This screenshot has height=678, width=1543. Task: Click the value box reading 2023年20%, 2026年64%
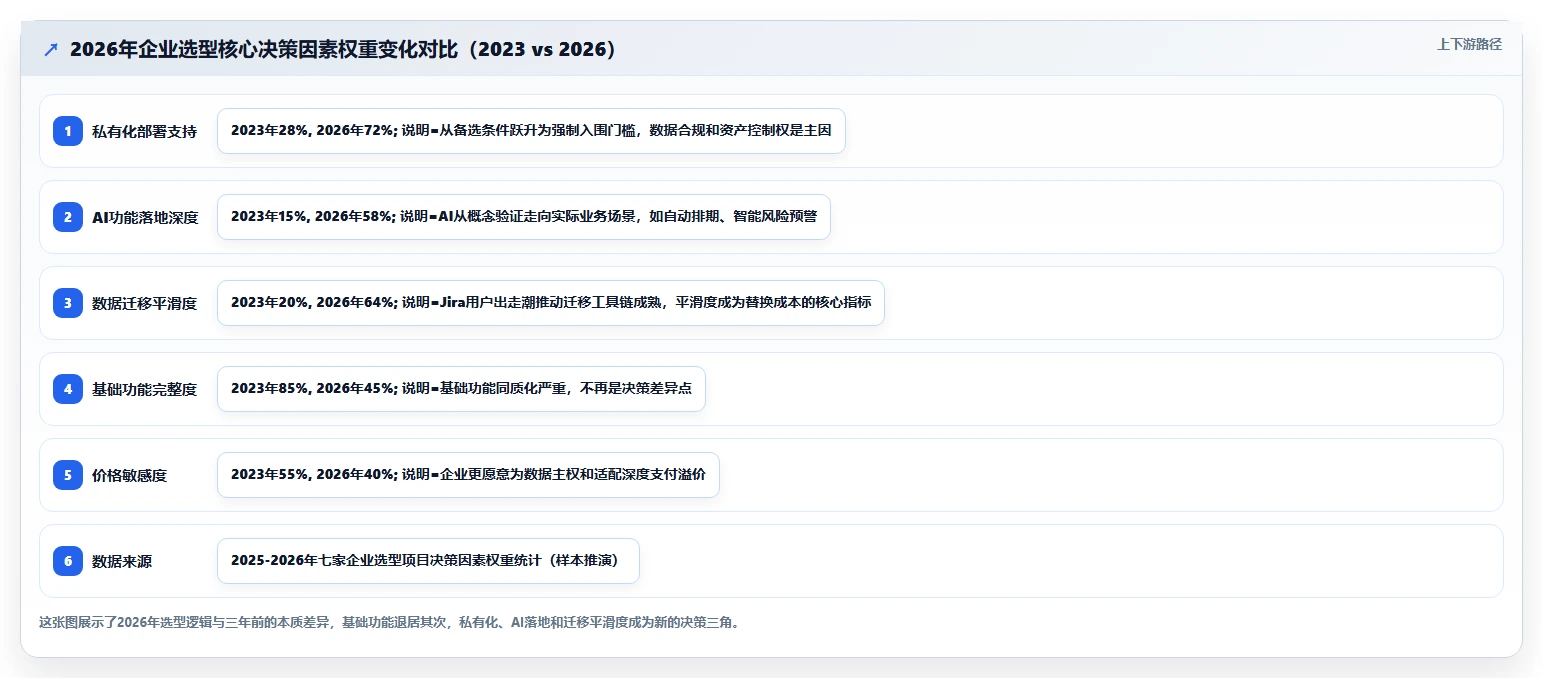[551, 303]
